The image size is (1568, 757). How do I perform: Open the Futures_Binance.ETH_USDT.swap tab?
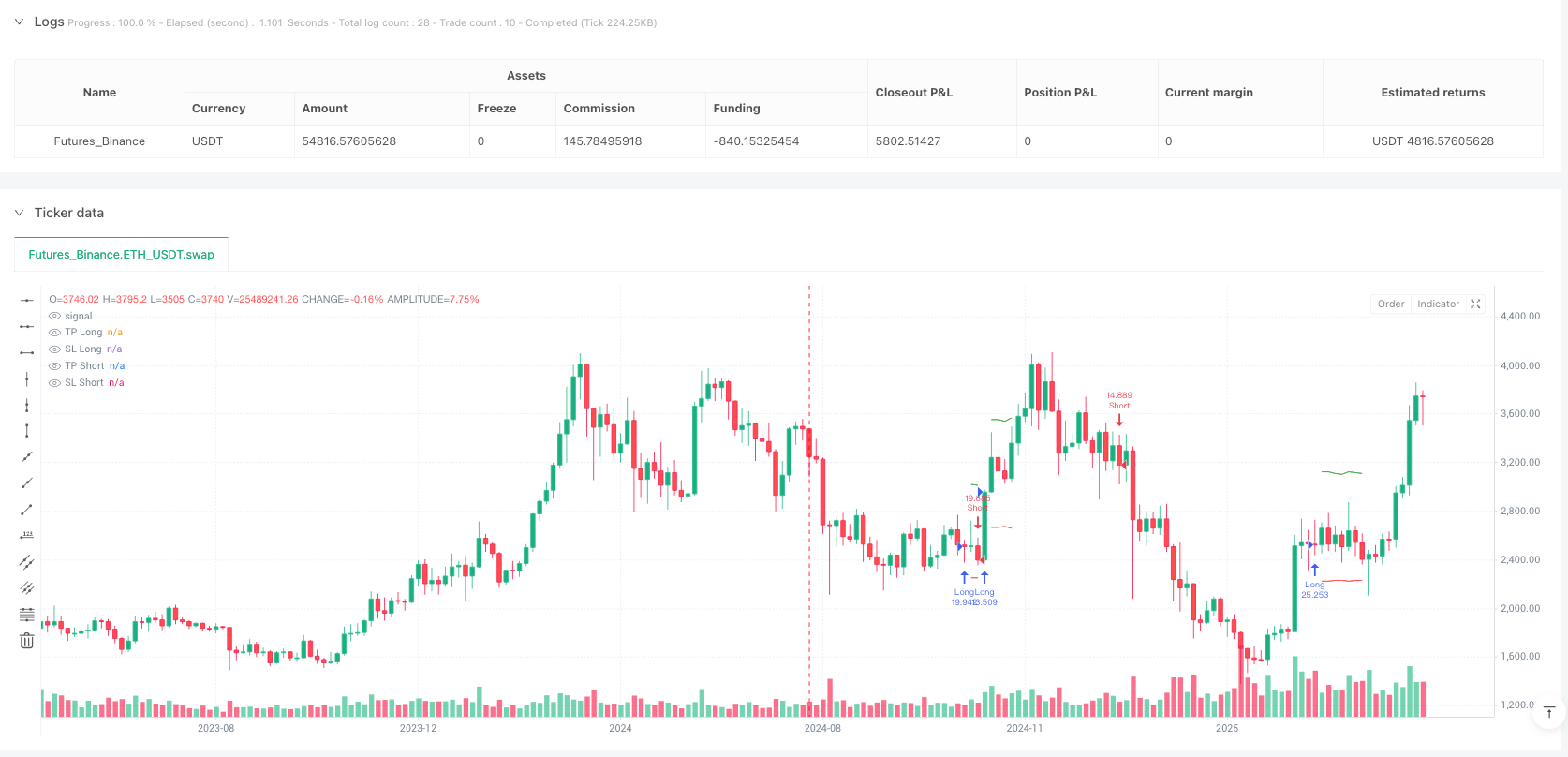click(122, 255)
